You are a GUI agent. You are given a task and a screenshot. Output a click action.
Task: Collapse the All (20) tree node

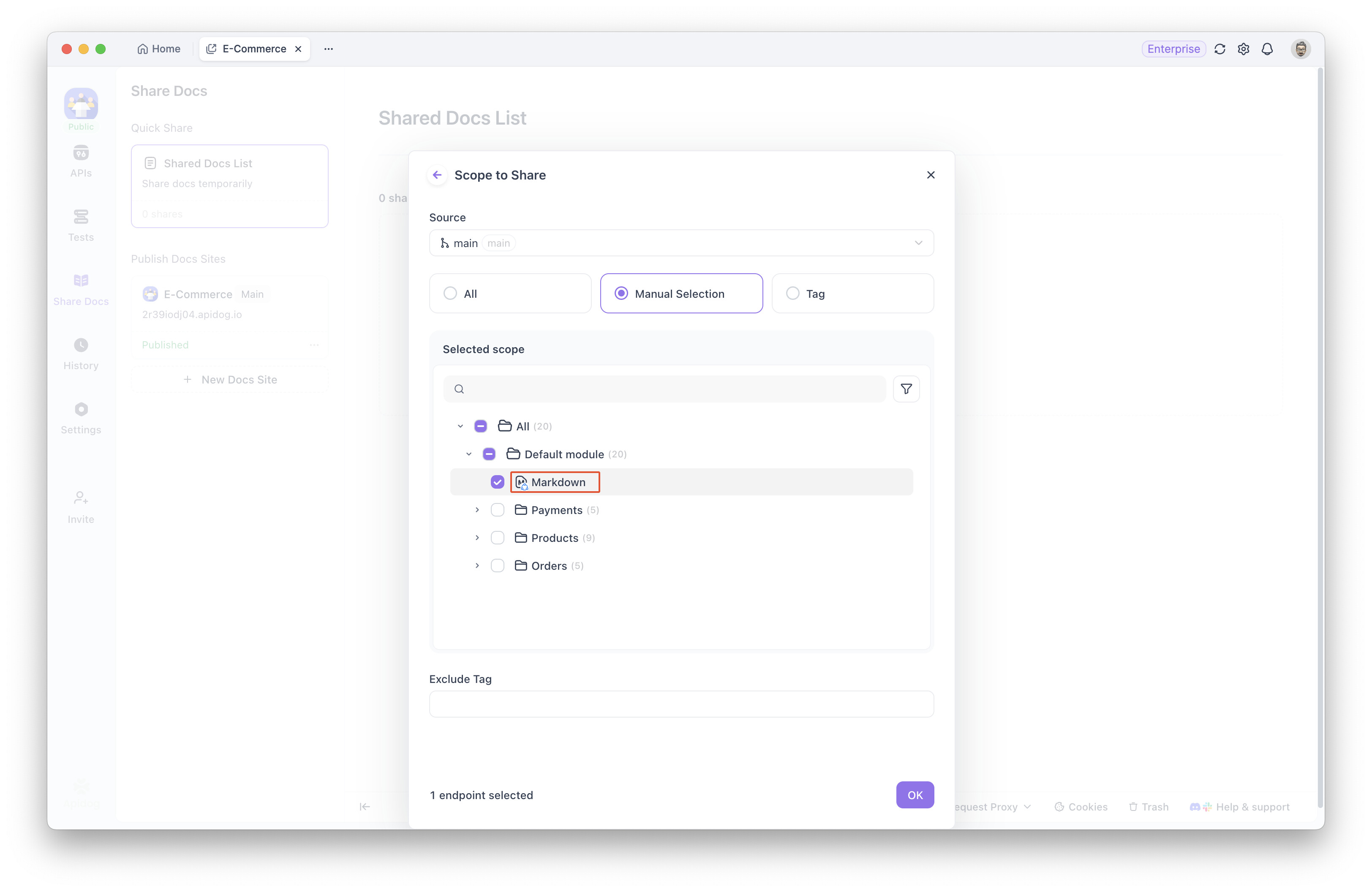(460, 427)
